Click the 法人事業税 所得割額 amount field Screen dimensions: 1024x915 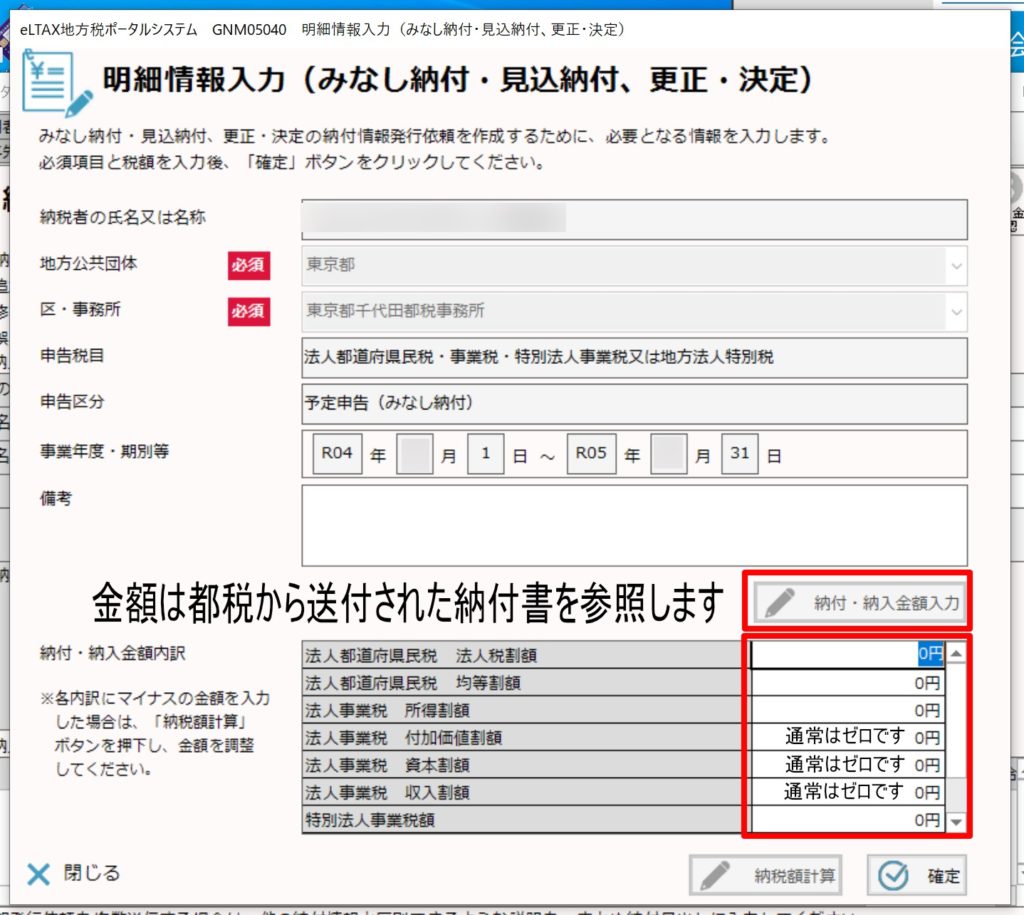[x=847, y=710]
